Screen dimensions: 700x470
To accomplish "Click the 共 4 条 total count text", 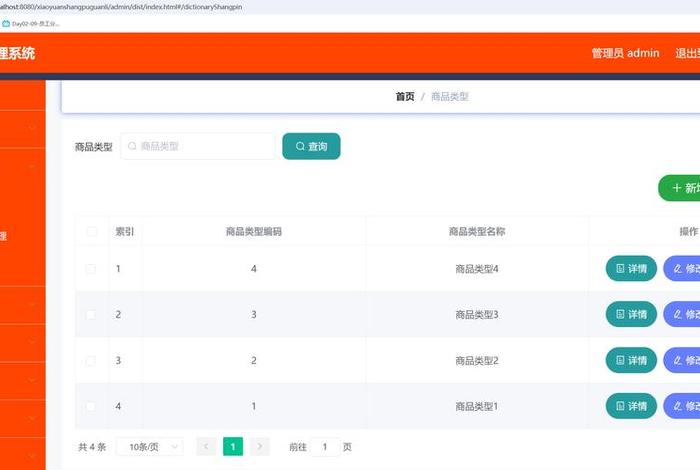I will click(92, 447).
